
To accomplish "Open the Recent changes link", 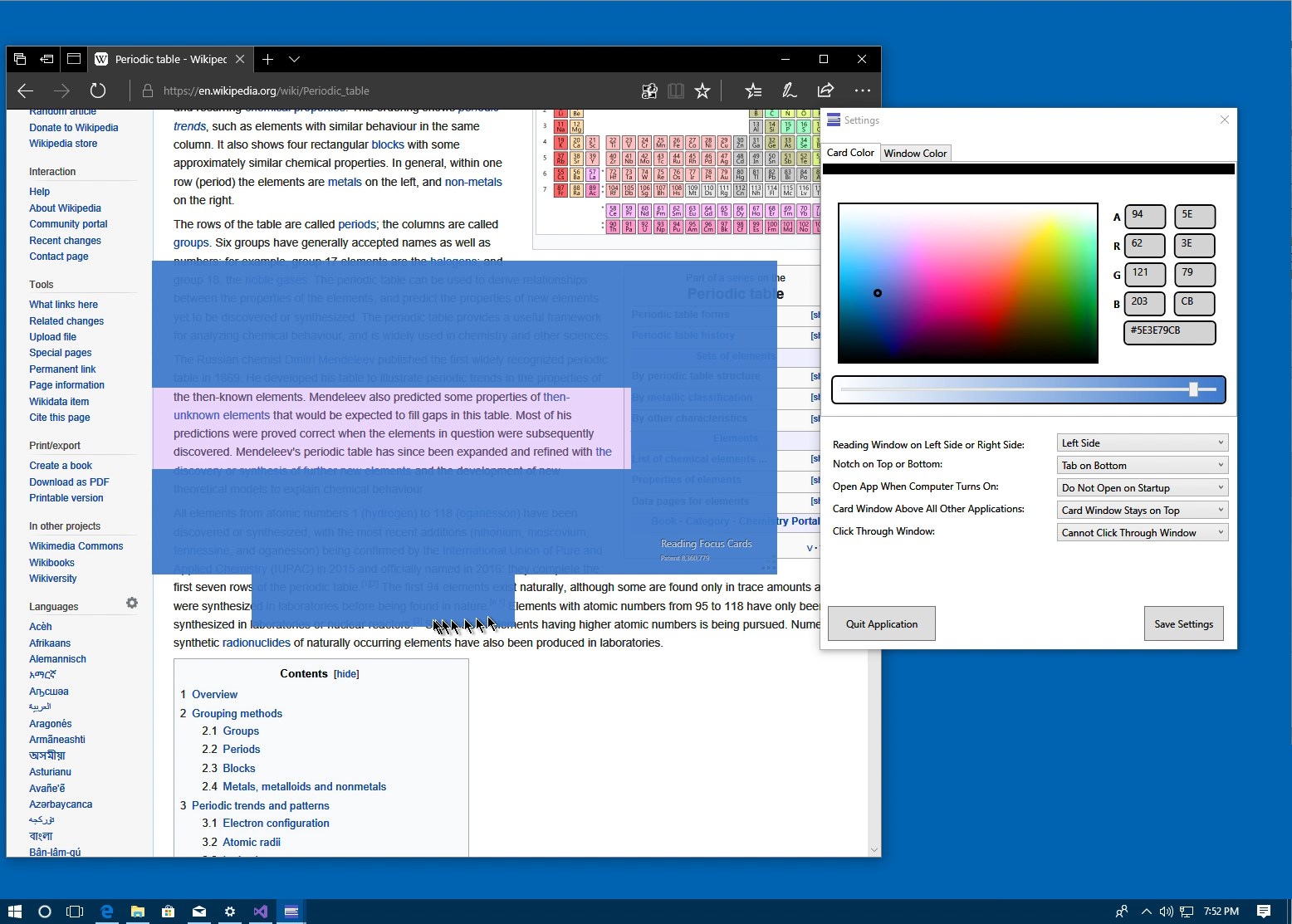I will click(65, 240).
